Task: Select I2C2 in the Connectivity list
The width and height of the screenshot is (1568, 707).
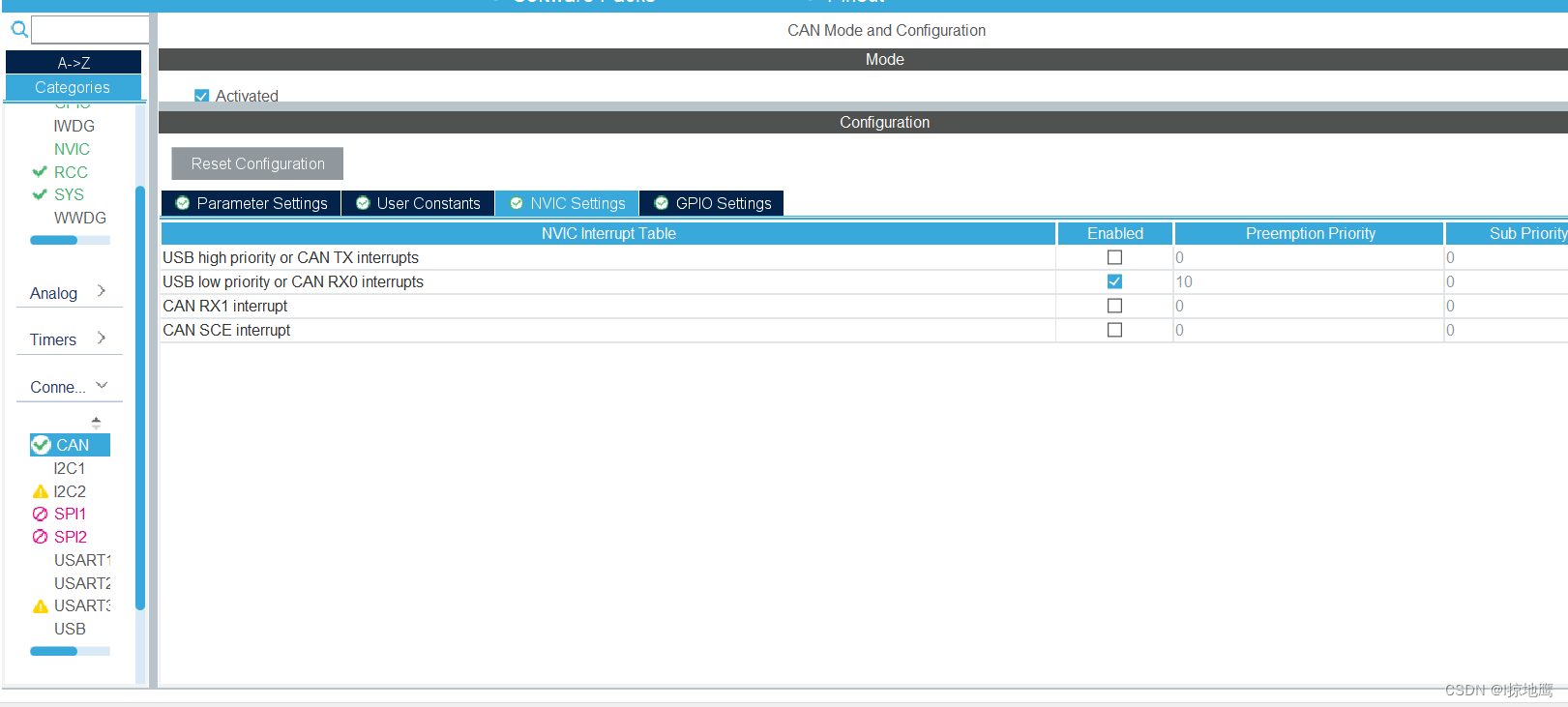Action: click(x=70, y=491)
